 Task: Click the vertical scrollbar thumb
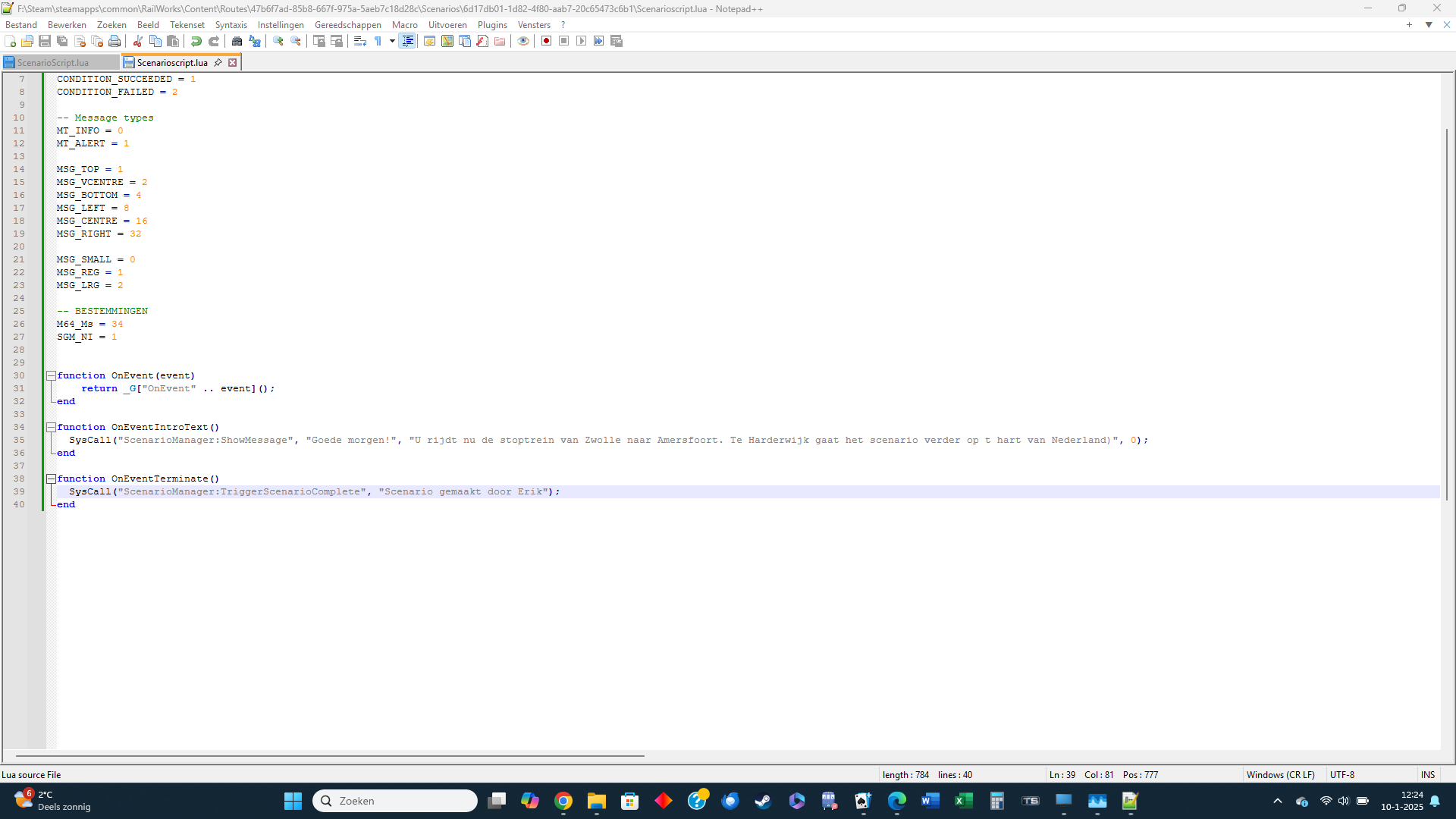(1447, 314)
